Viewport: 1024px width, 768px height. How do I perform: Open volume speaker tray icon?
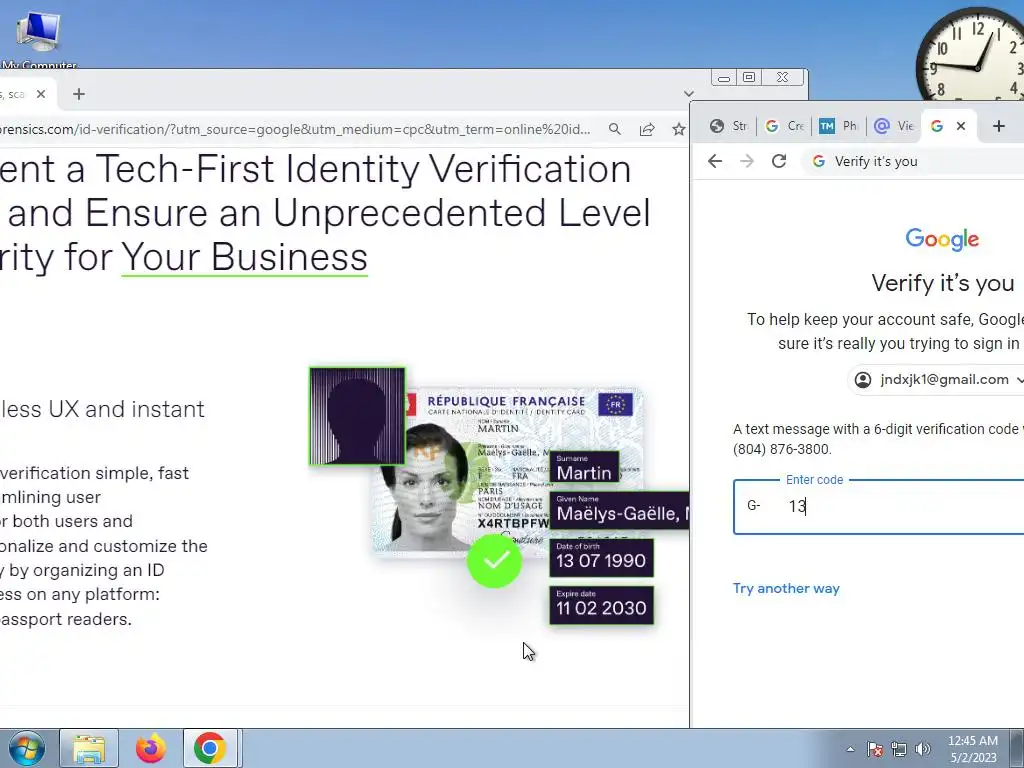(923, 749)
